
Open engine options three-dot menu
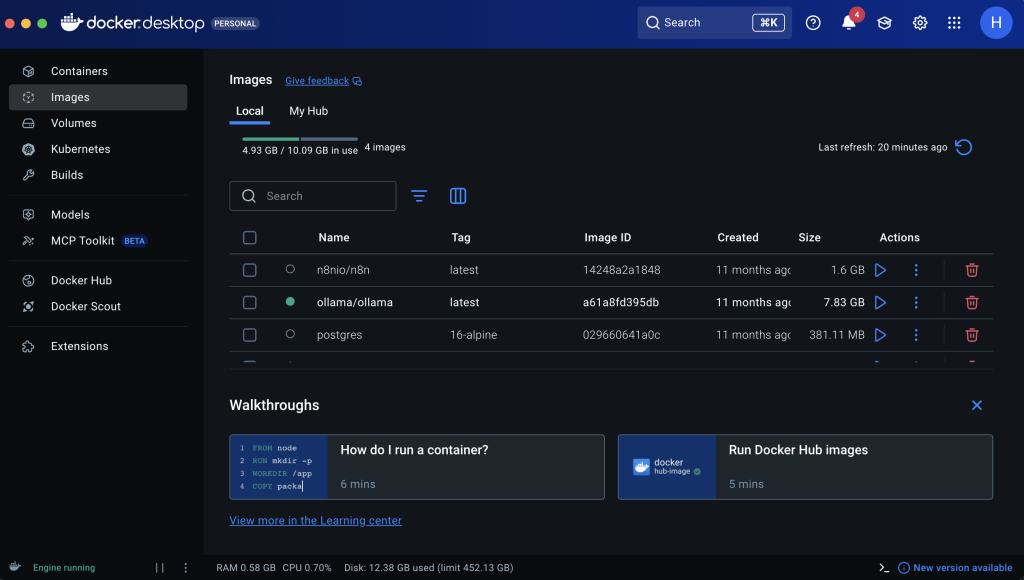185,568
